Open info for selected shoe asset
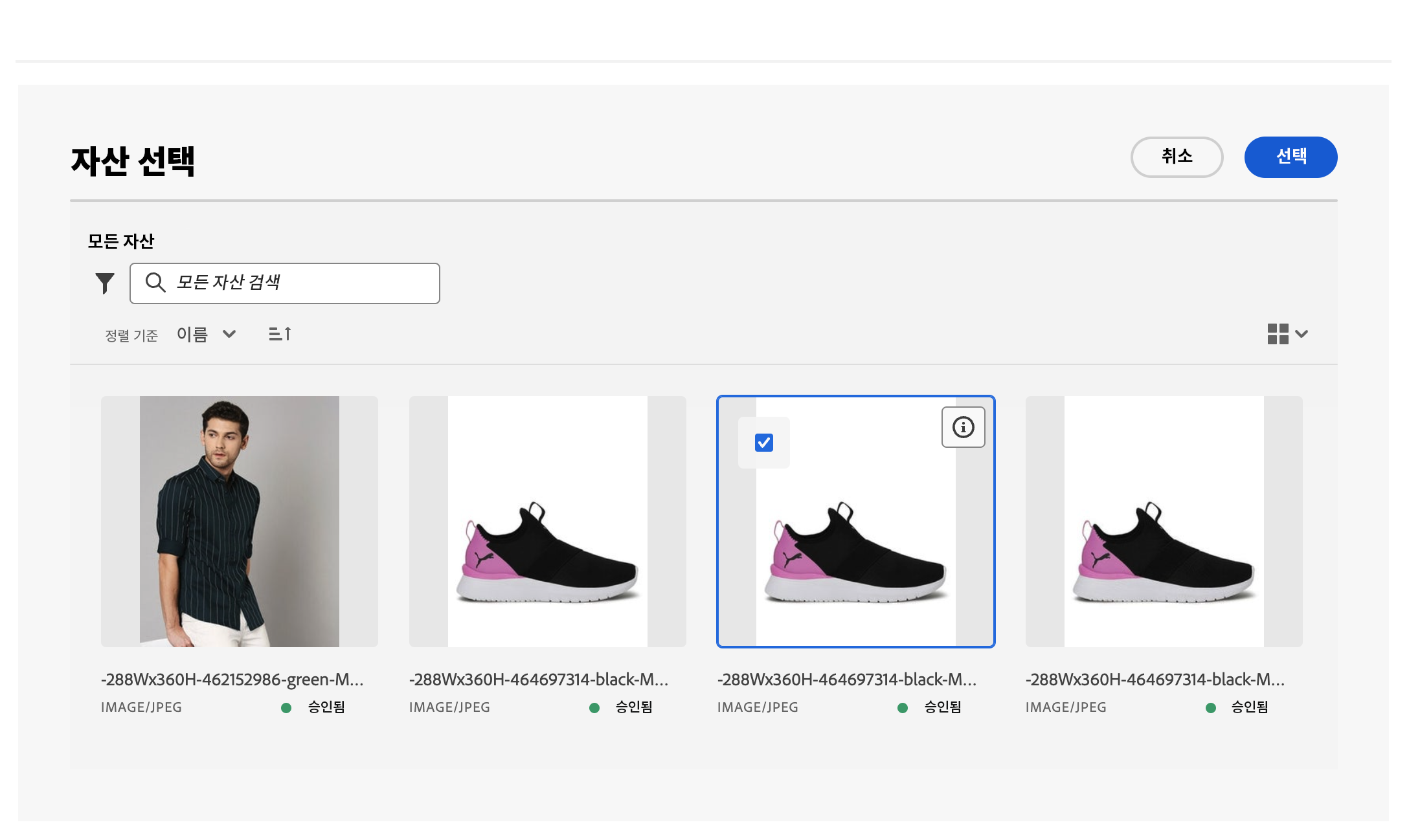This screenshot has height=840, width=1409. coord(963,427)
